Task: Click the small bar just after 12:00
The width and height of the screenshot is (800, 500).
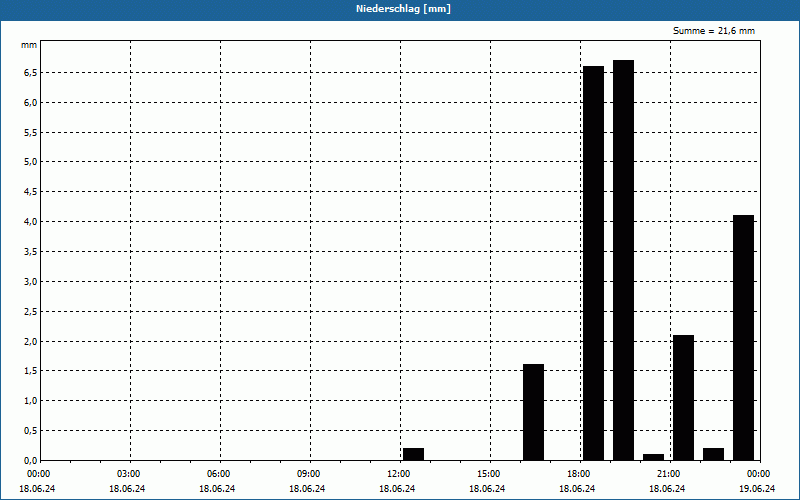Action: pyautogui.click(x=413, y=454)
